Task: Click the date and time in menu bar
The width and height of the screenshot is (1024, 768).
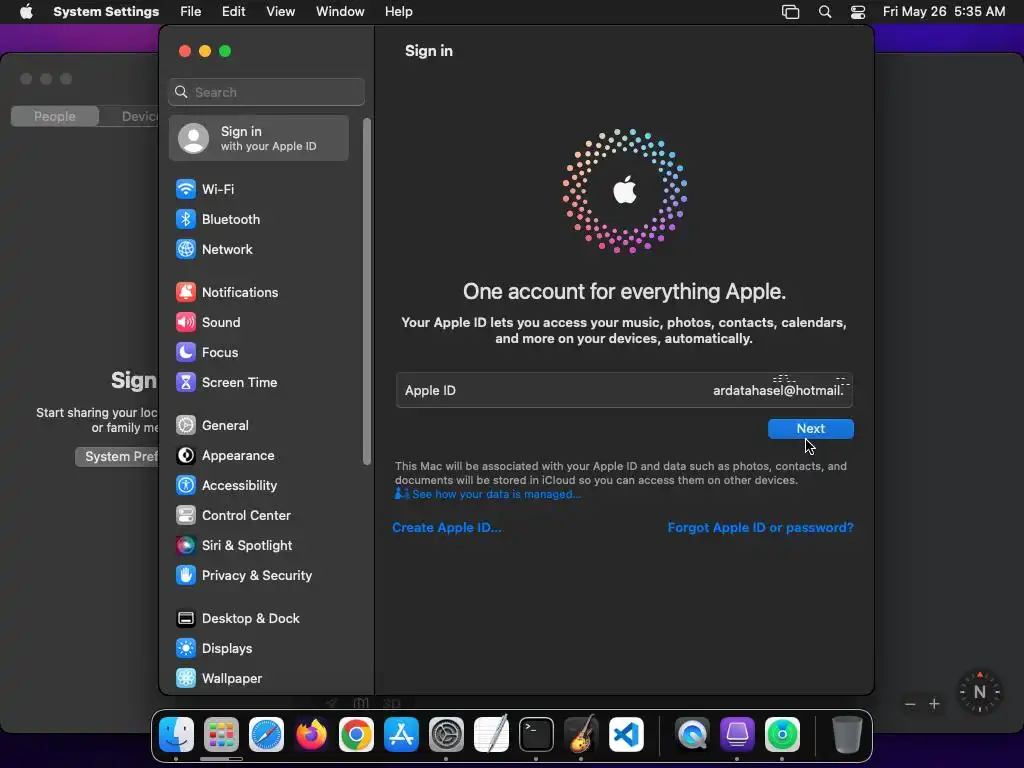Action: tap(944, 12)
